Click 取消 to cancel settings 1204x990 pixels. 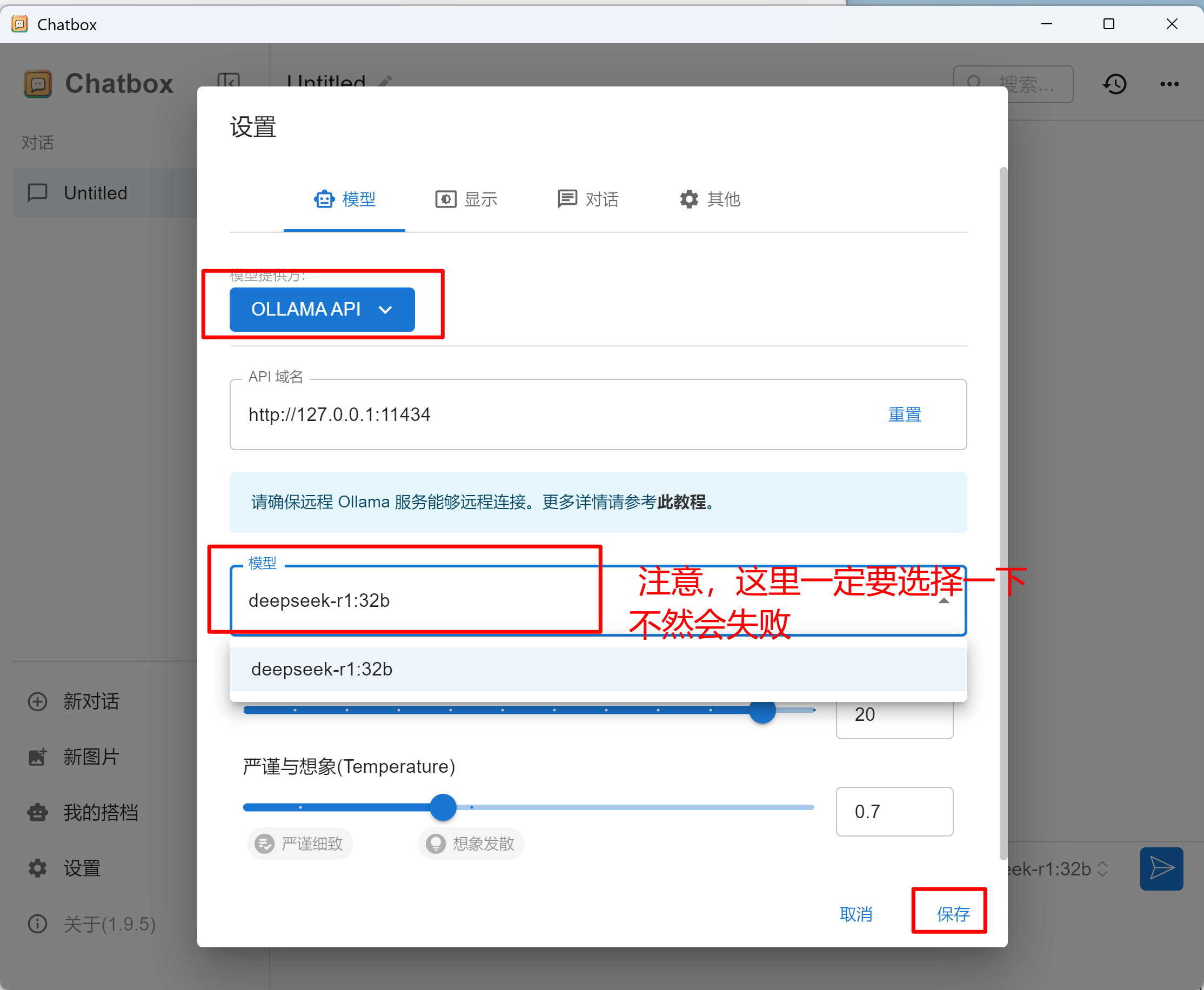pos(855,914)
